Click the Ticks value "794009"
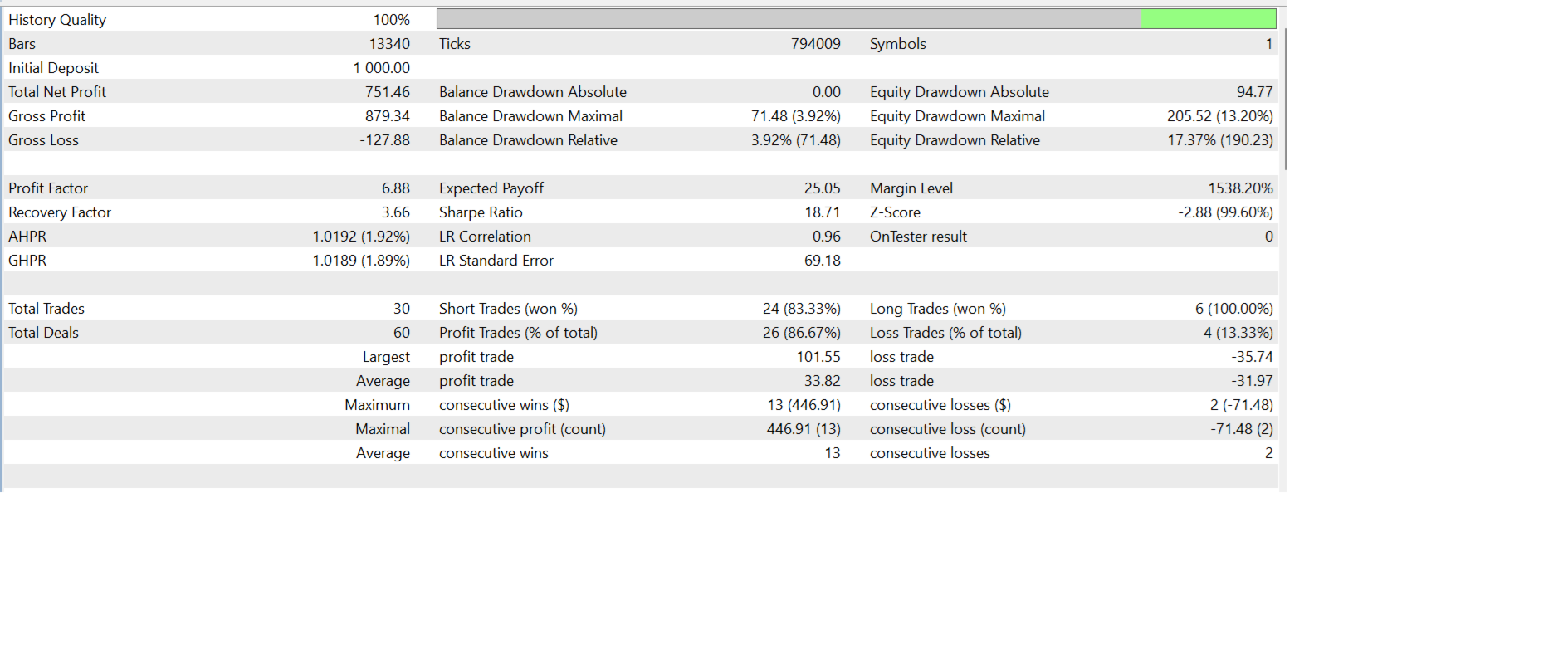1568x649 pixels. pos(815,44)
